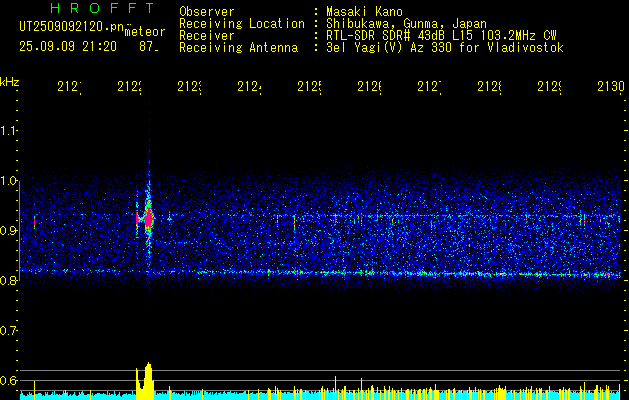This screenshot has width=629, height=400.
Task: Select the file name UT2509092120.pn
Action: (x=72, y=27)
